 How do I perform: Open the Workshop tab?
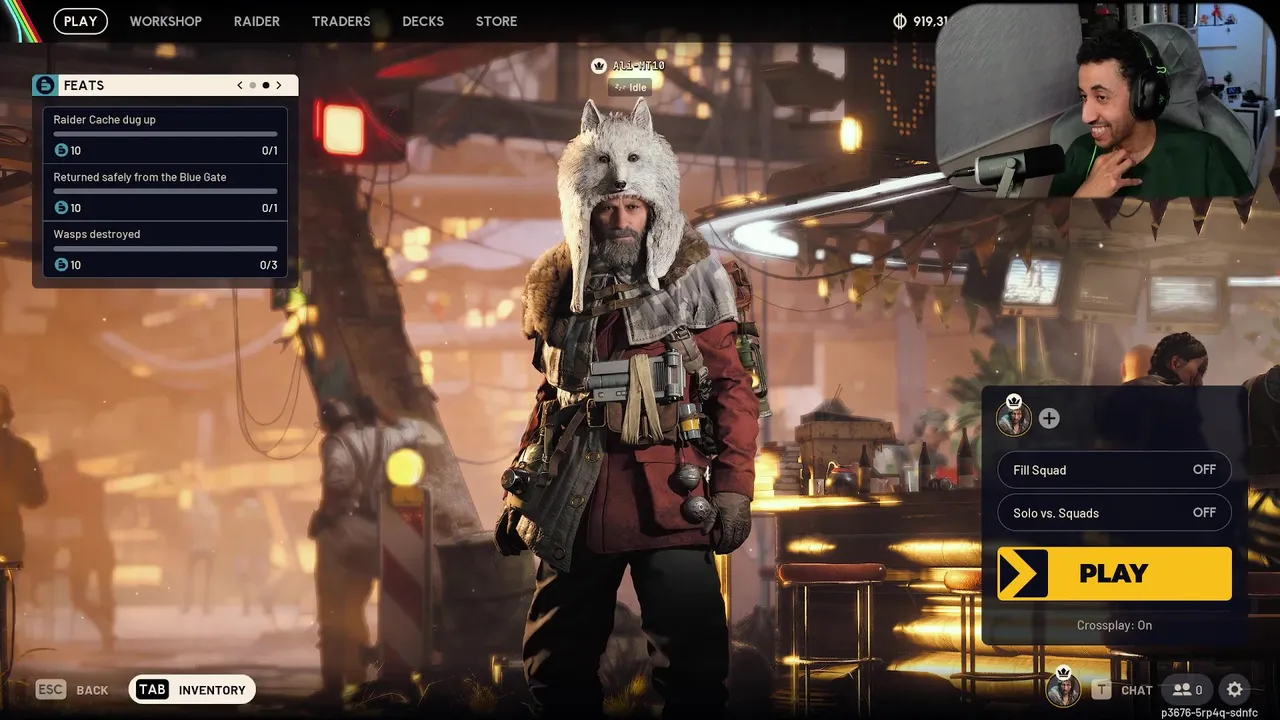[165, 21]
